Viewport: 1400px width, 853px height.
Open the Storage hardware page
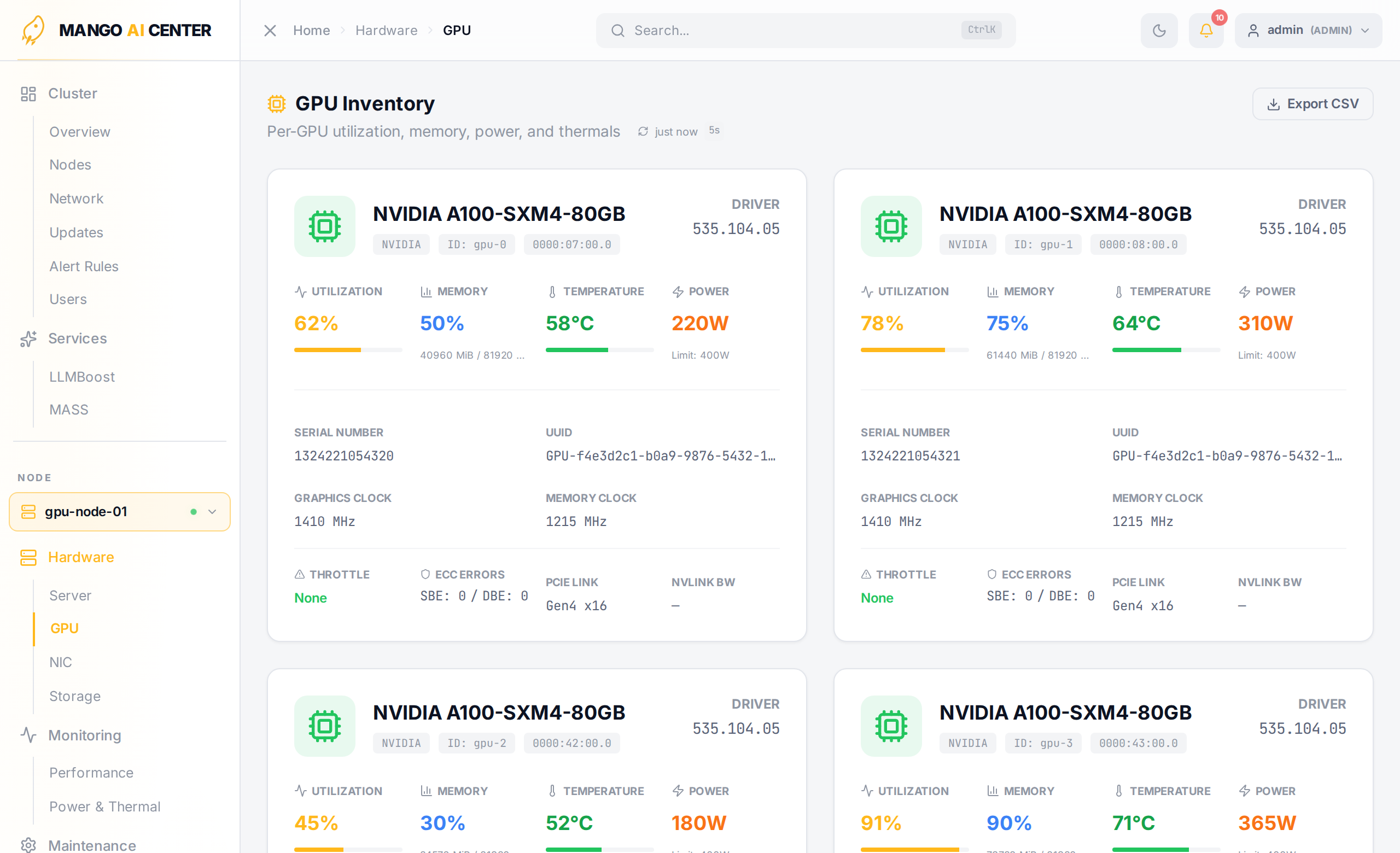pyautogui.click(x=74, y=696)
